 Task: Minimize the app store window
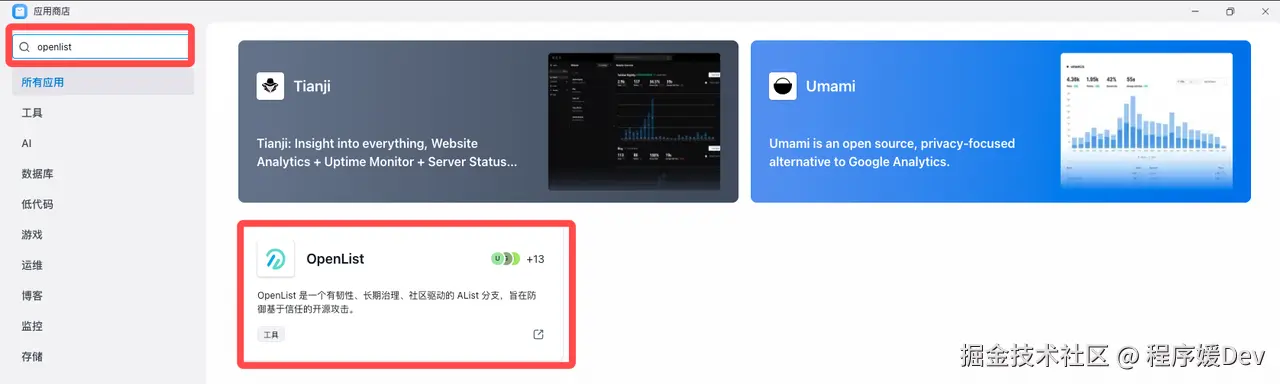click(1195, 11)
